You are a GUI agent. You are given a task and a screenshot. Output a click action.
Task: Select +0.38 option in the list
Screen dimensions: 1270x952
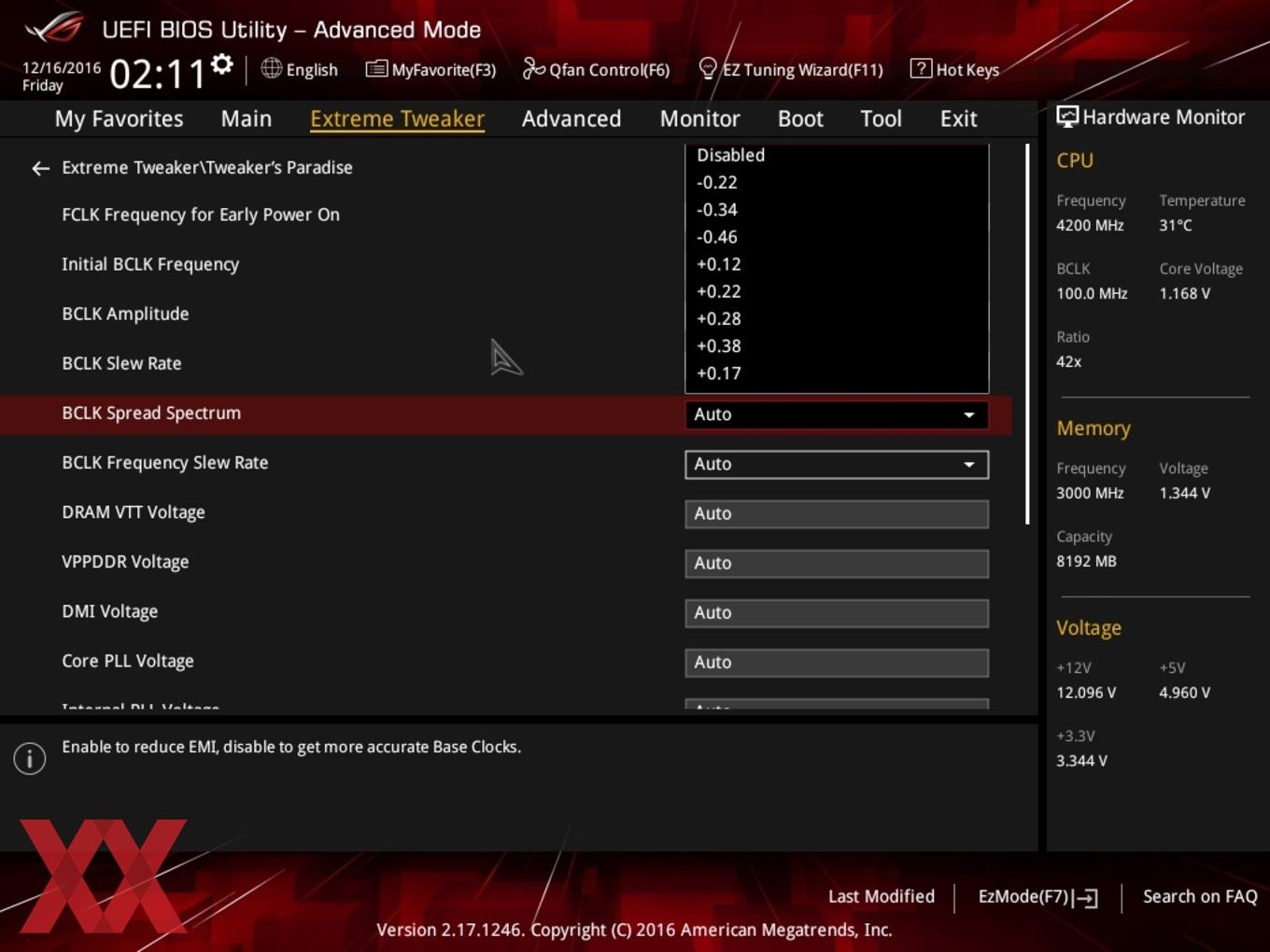point(837,345)
